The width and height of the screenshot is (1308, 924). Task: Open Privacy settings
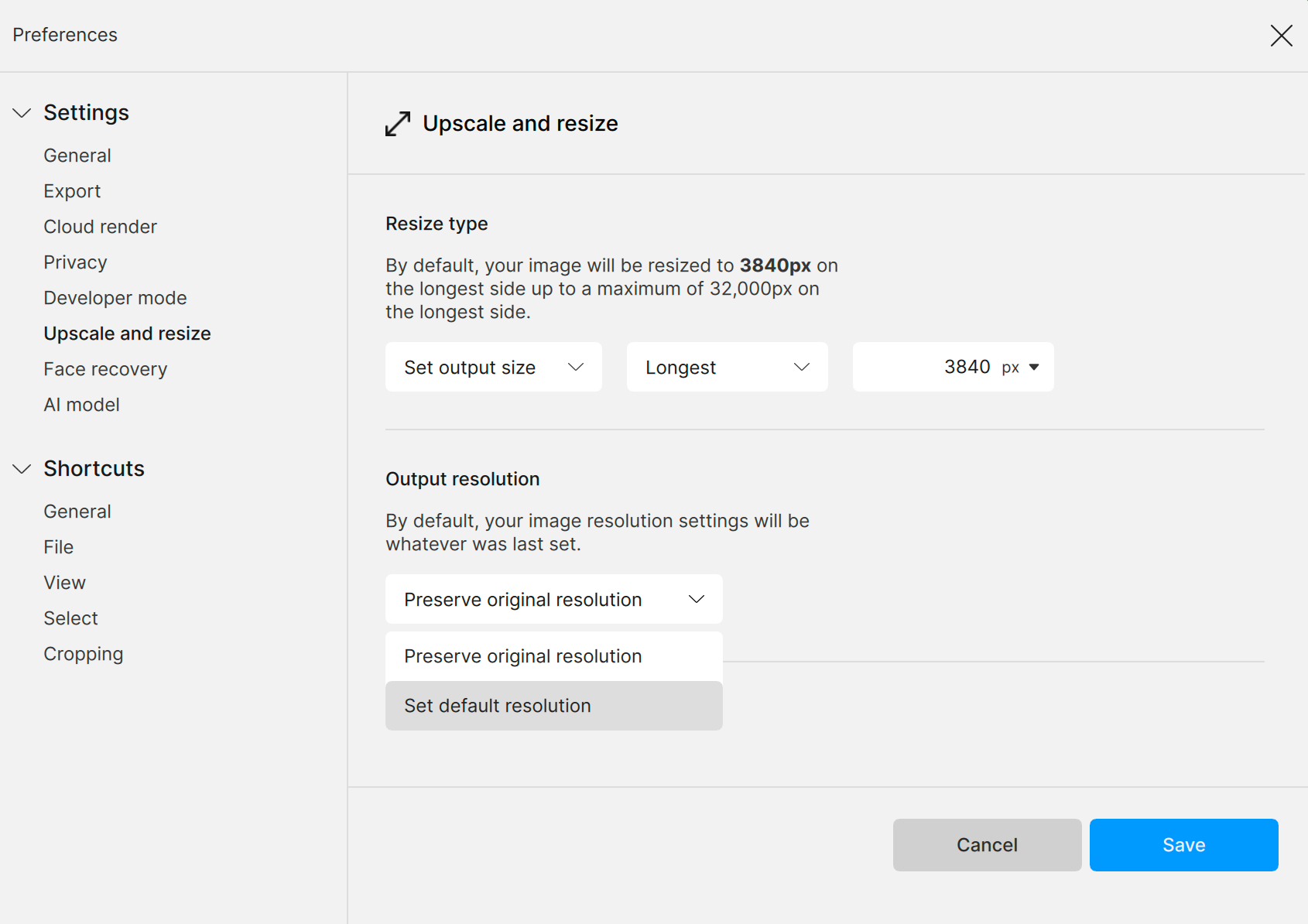75,262
